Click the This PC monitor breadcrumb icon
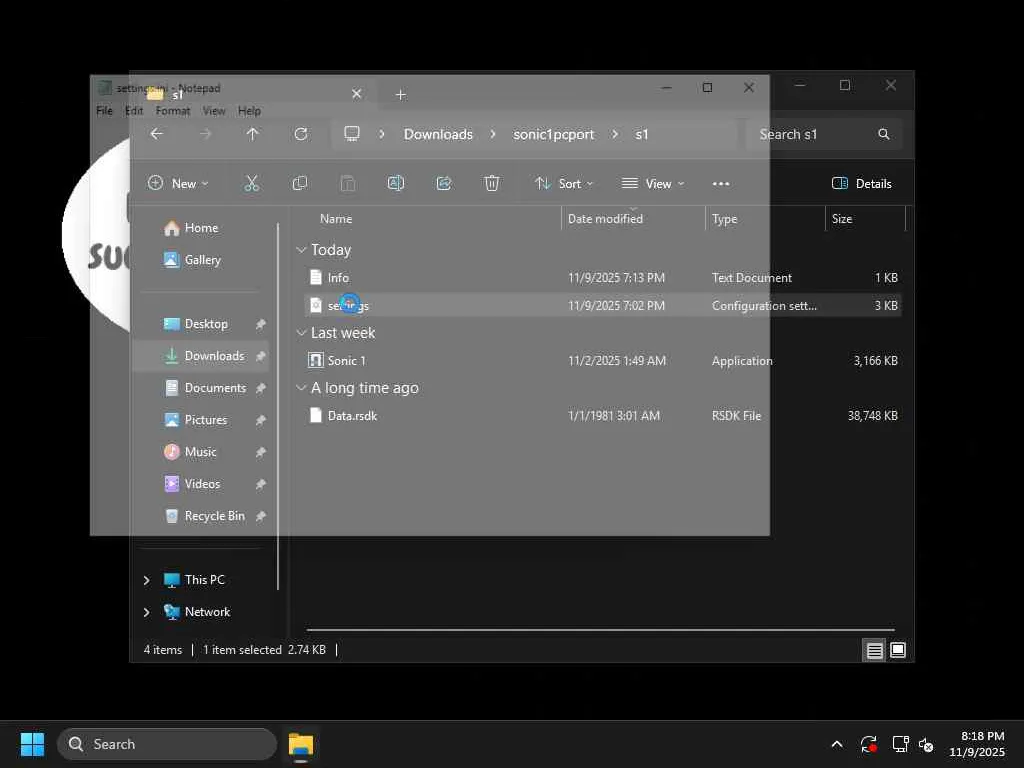Screen dimensions: 1024x768 coord(352,134)
